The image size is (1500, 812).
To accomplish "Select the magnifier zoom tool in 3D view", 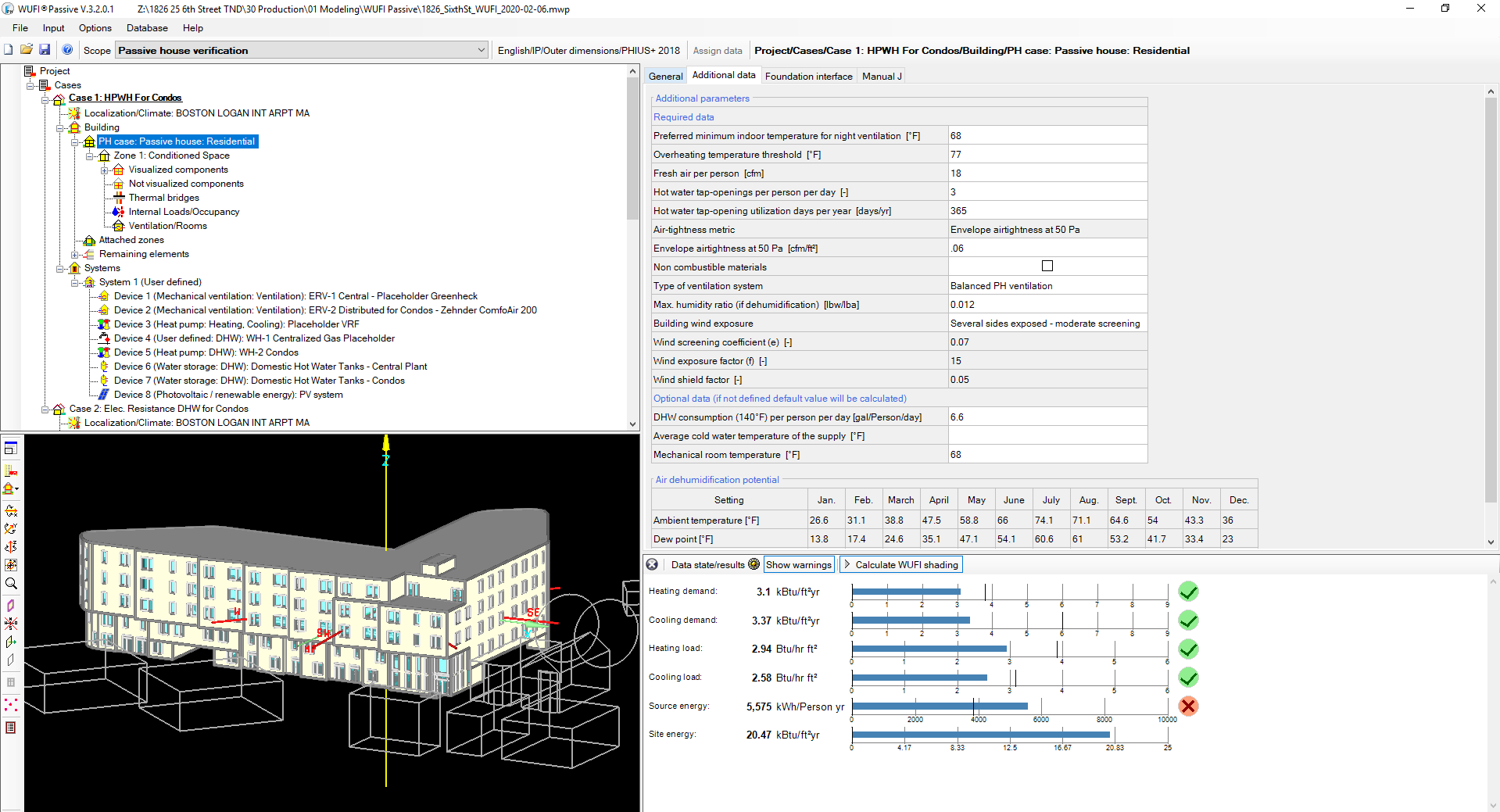I will (11, 584).
